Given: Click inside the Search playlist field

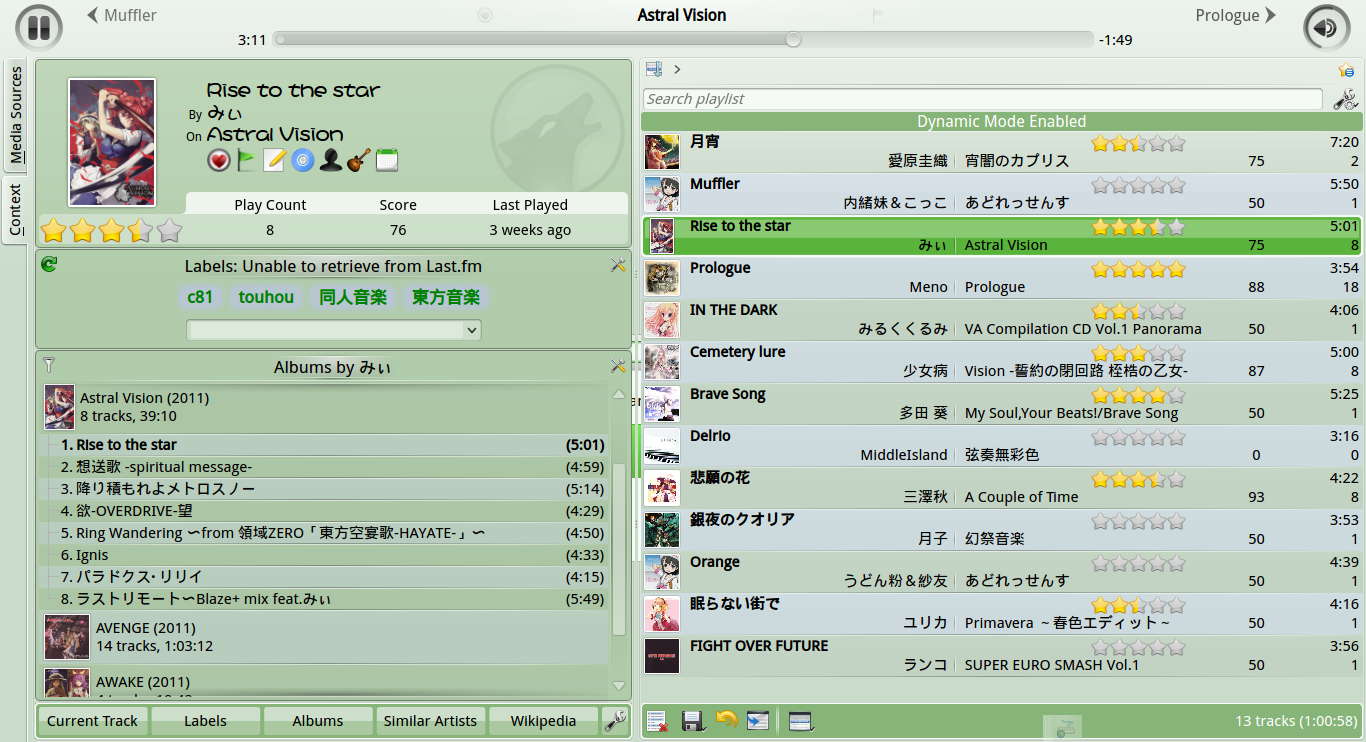Looking at the screenshot, I should 983,99.
